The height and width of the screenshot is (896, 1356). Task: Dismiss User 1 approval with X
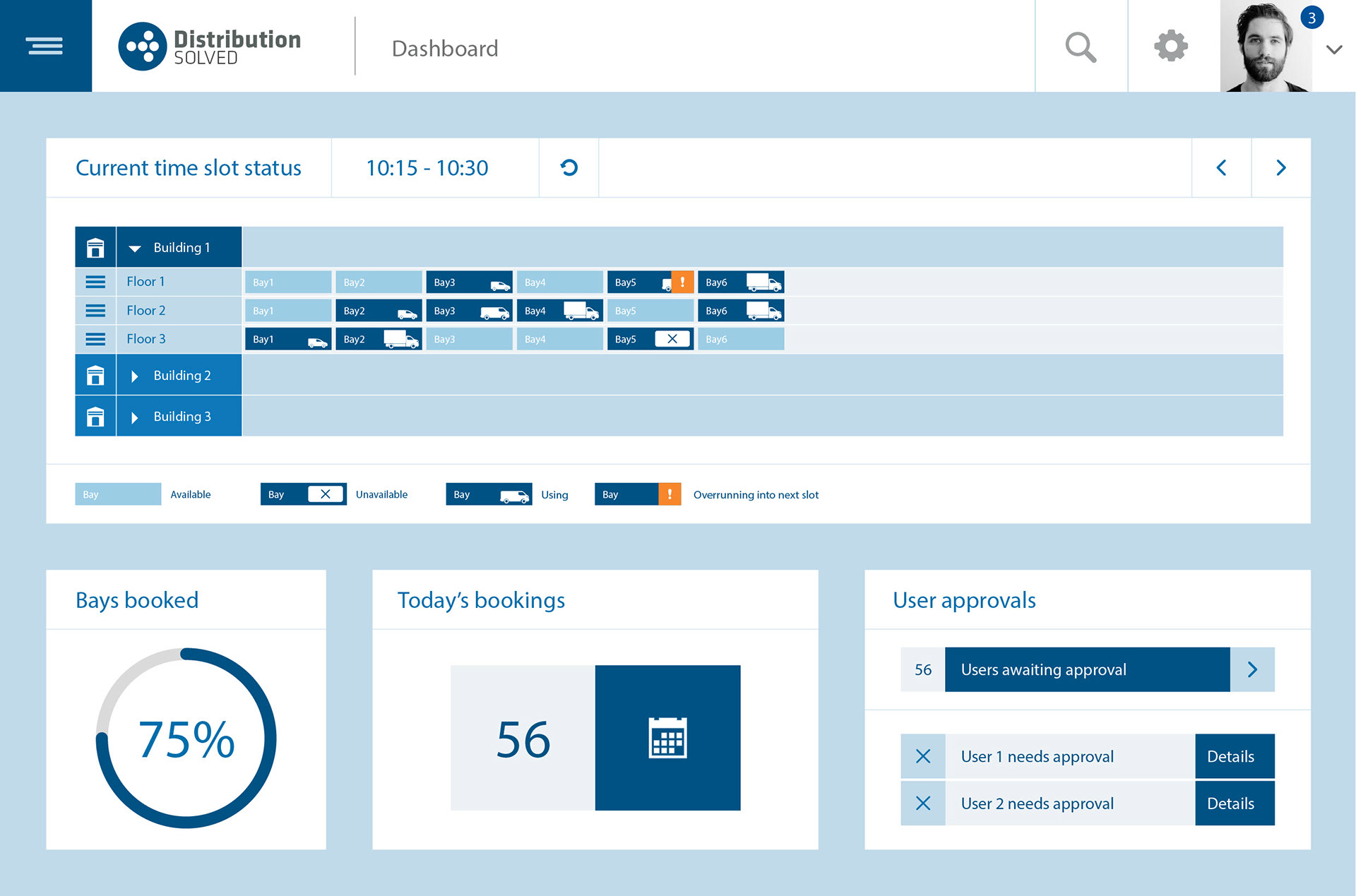922,756
